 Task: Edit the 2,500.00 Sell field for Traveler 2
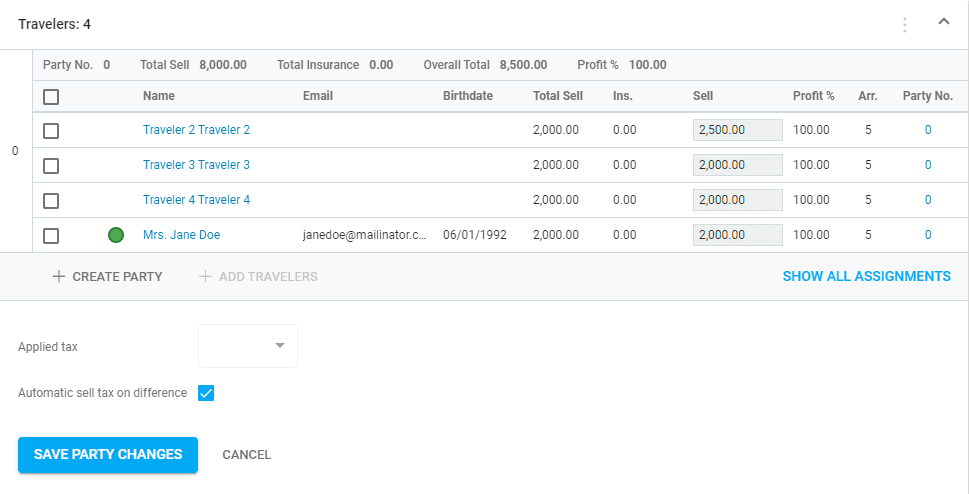pos(737,130)
